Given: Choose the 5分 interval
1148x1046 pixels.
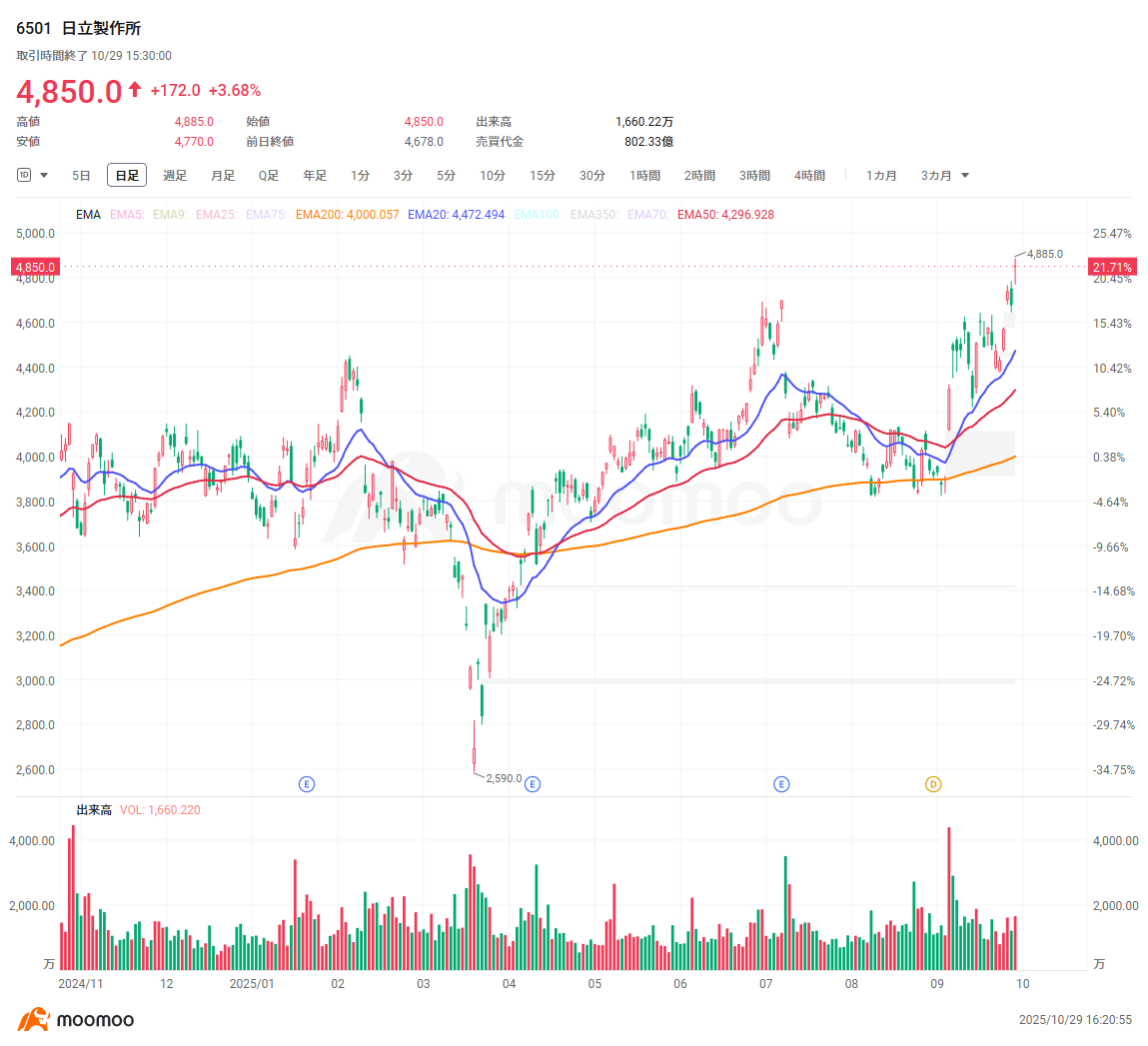Looking at the screenshot, I should pyautogui.click(x=446, y=176).
